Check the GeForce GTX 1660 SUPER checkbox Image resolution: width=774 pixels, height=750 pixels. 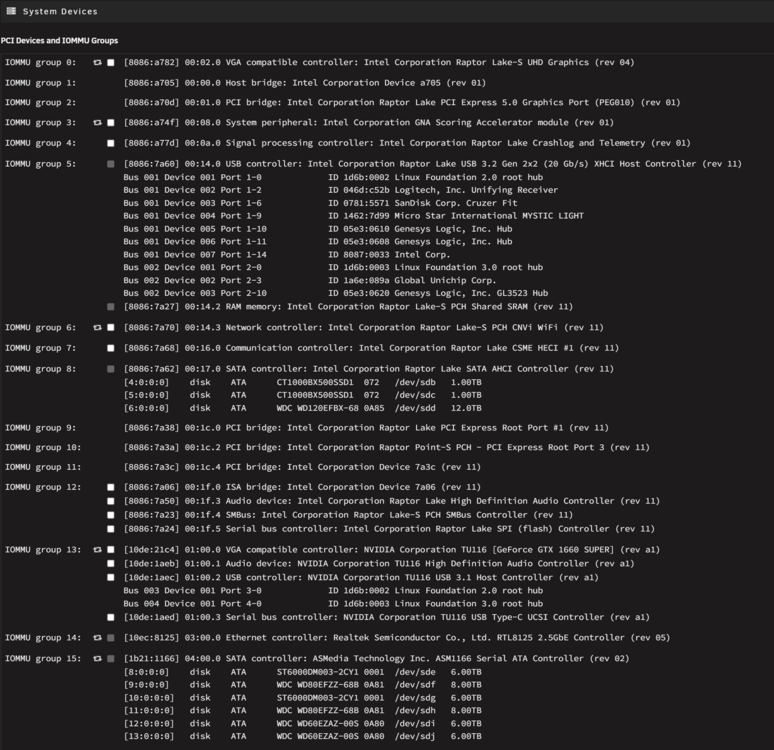(x=111, y=550)
